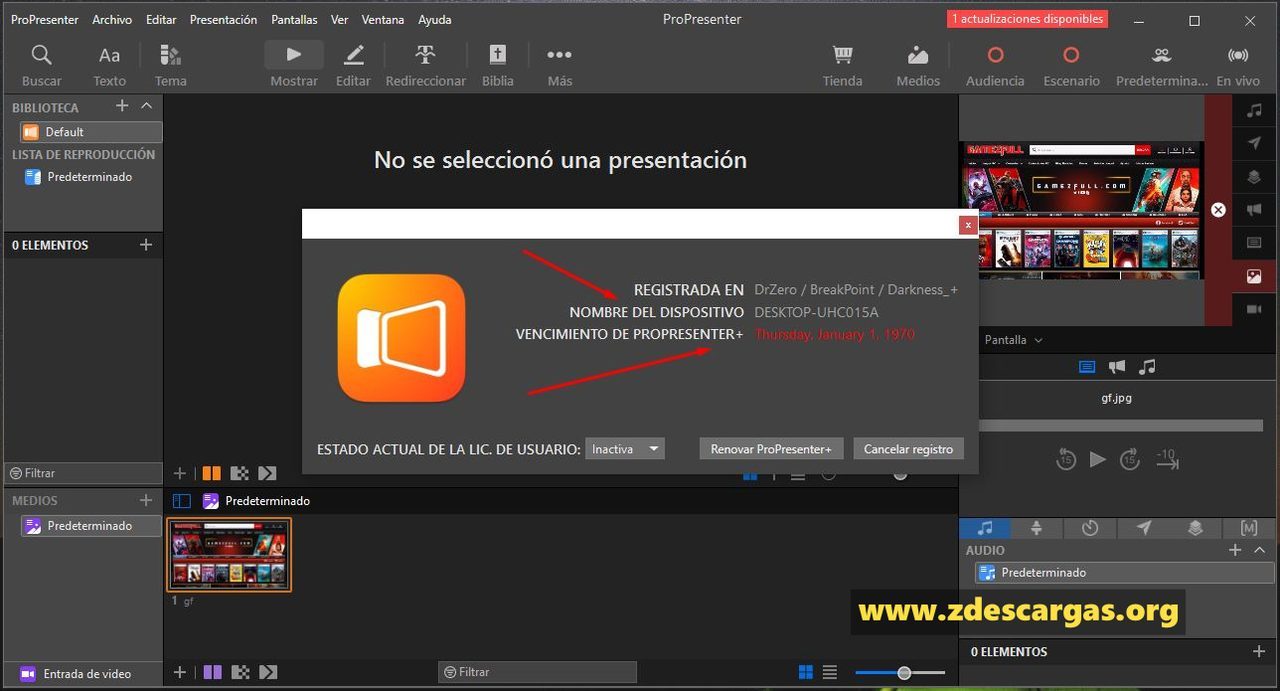Switch to Editar mode in toolbar
This screenshot has height=691, width=1280.
(353, 66)
